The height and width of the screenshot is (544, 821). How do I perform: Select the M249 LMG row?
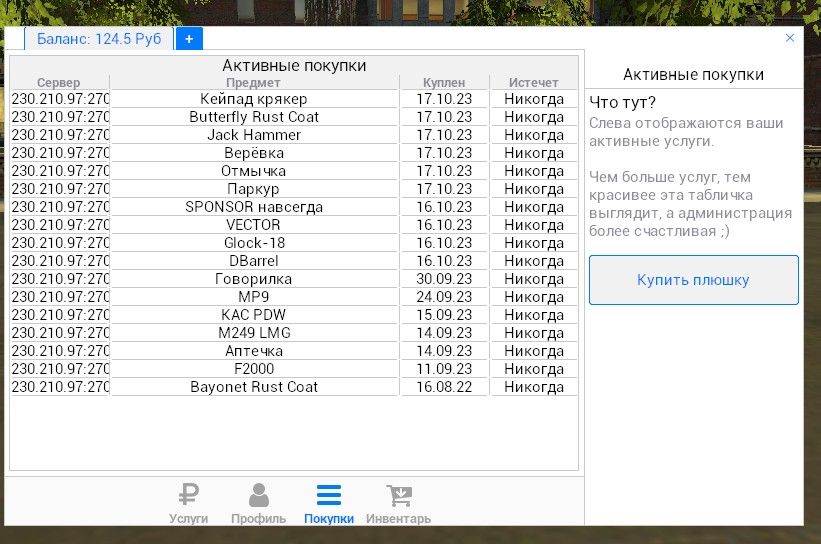click(294, 333)
